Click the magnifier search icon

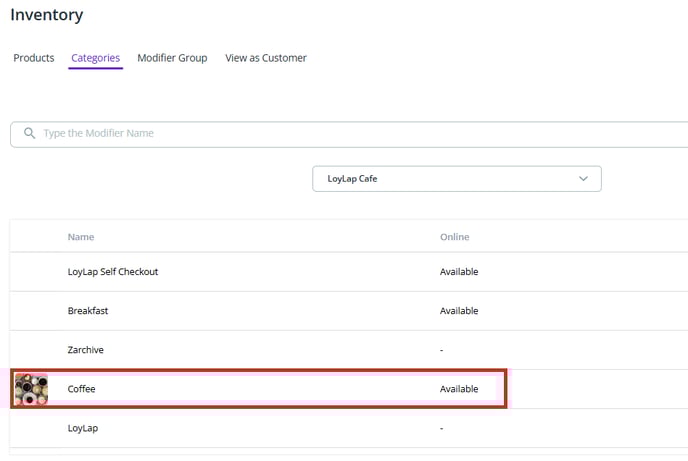tap(29, 134)
